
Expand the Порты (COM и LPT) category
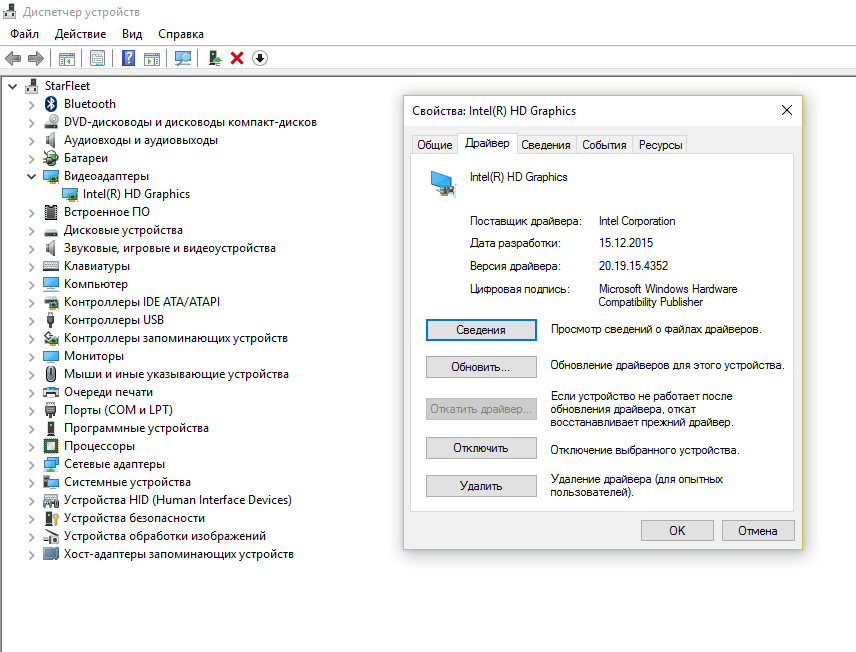coord(32,411)
